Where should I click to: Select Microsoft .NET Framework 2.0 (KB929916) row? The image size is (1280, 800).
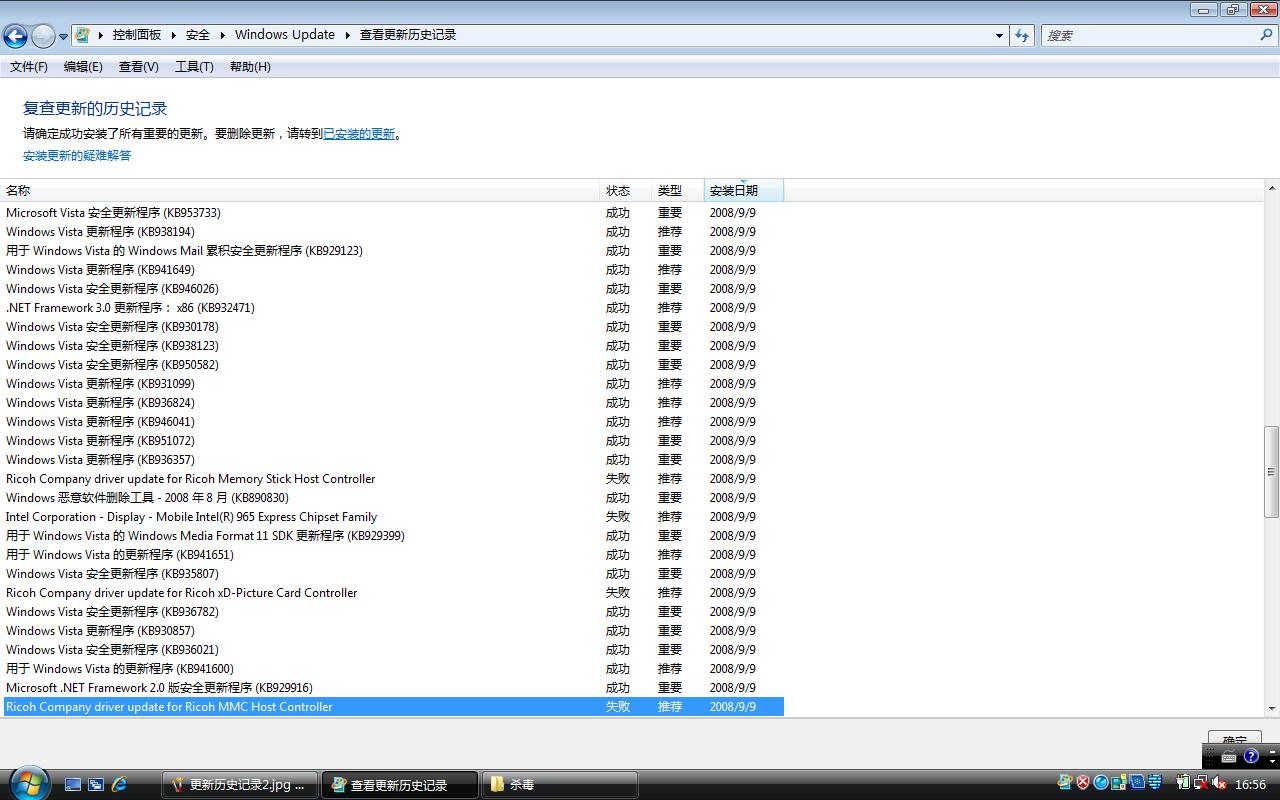point(393,688)
